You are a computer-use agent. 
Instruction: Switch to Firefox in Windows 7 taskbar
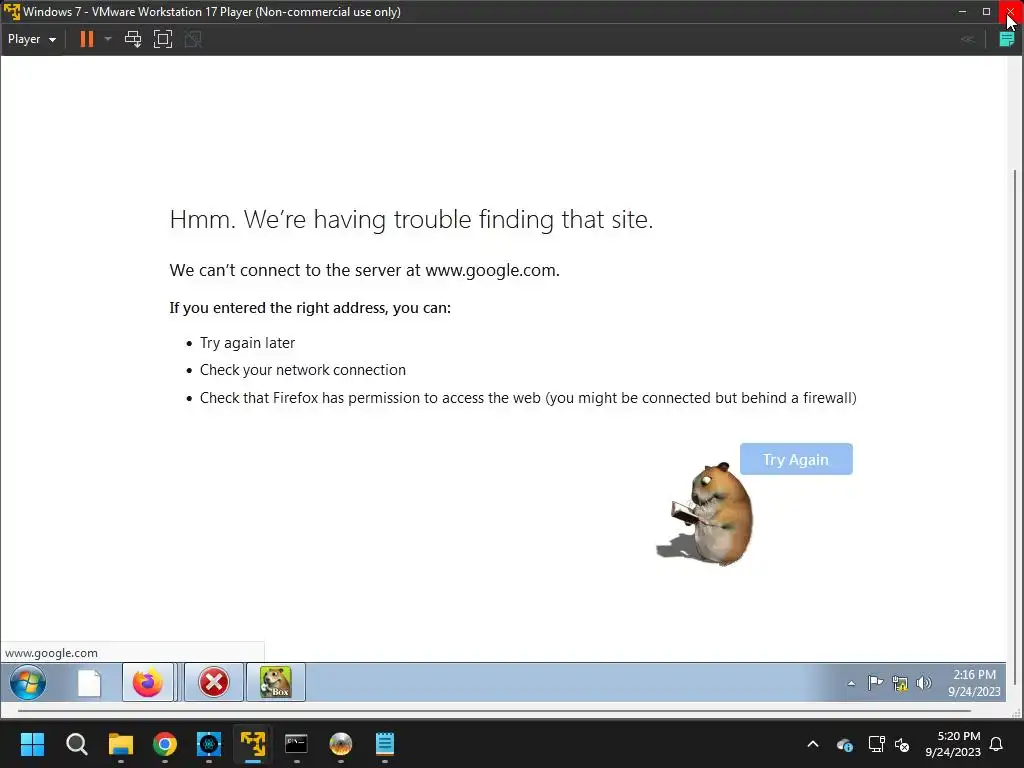point(148,682)
